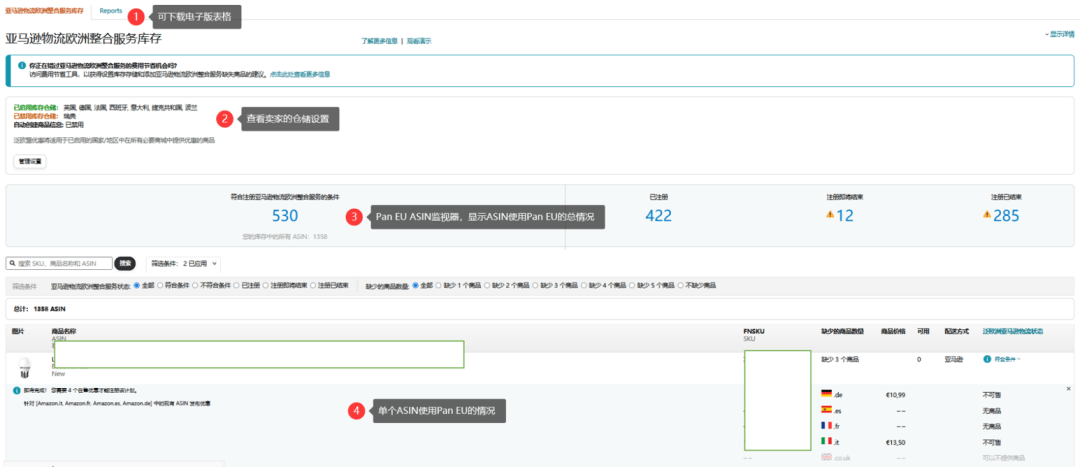Click the Italian flag icon for .it
1080x467 pixels.
(x=826, y=440)
